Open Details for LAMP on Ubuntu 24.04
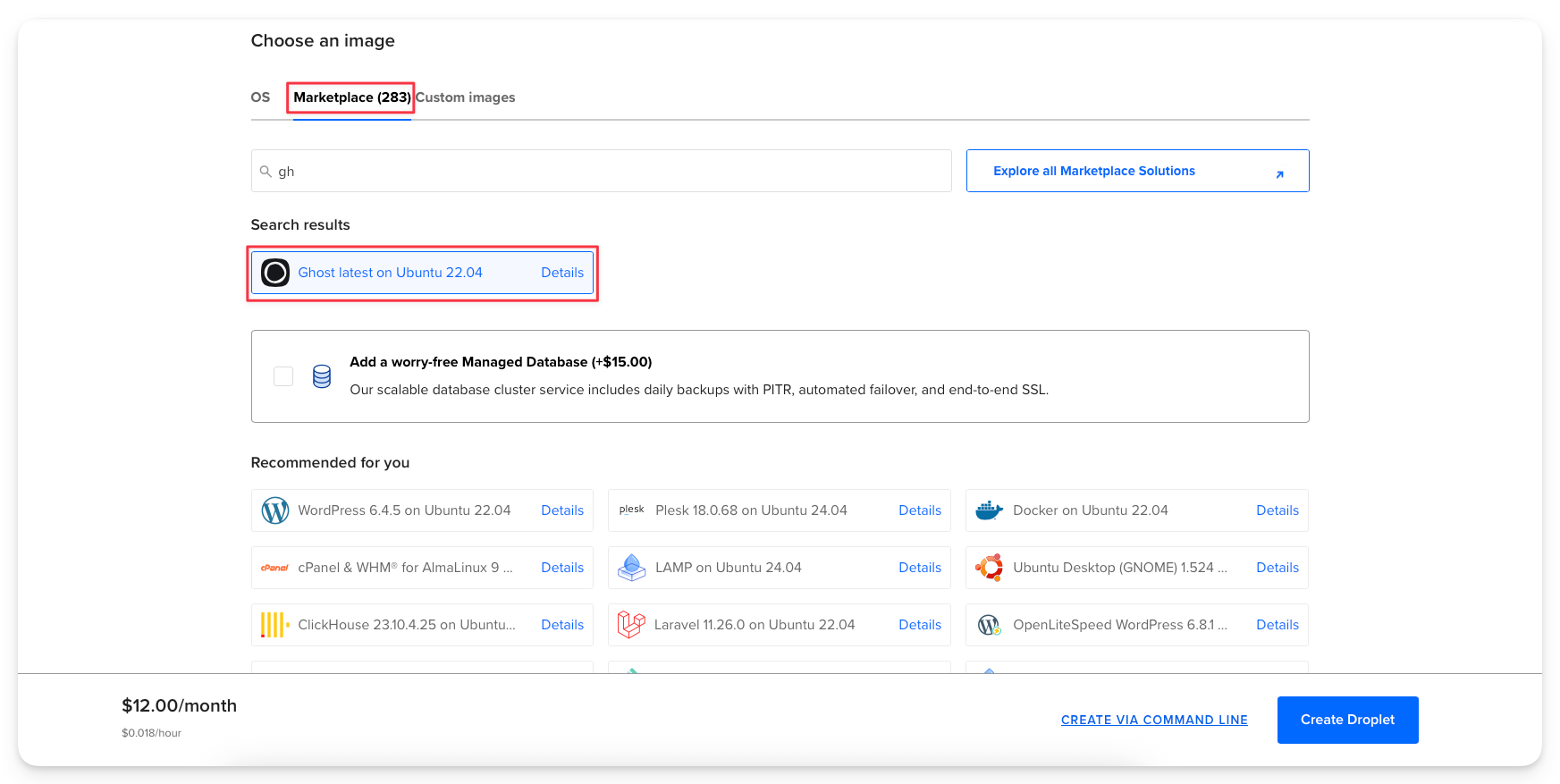 pyautogui.click(x=920, y=568)
